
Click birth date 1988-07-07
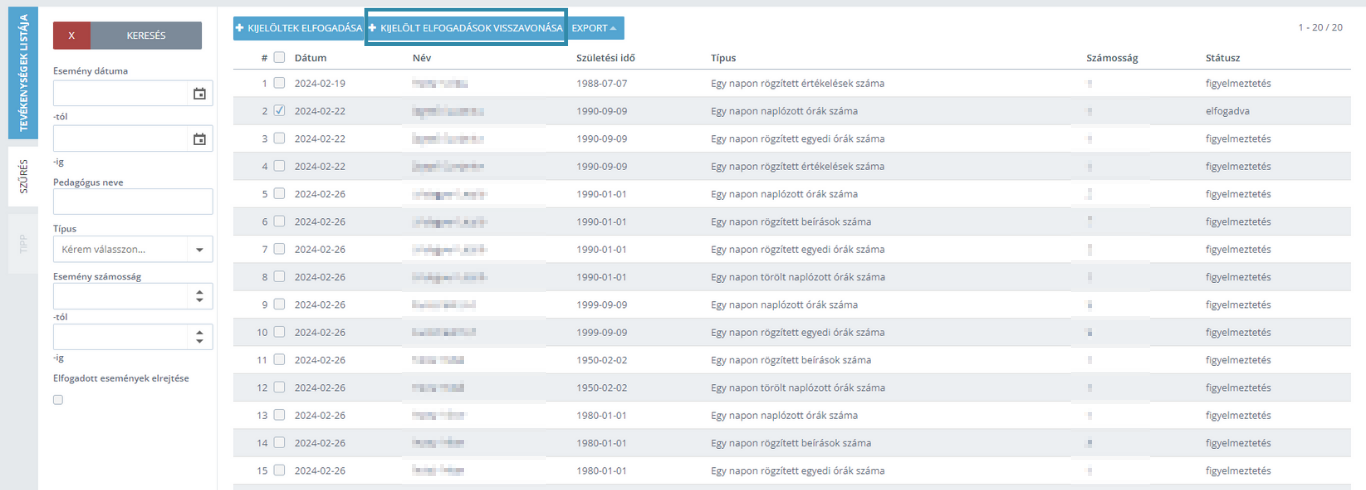[x=602, y=83]
